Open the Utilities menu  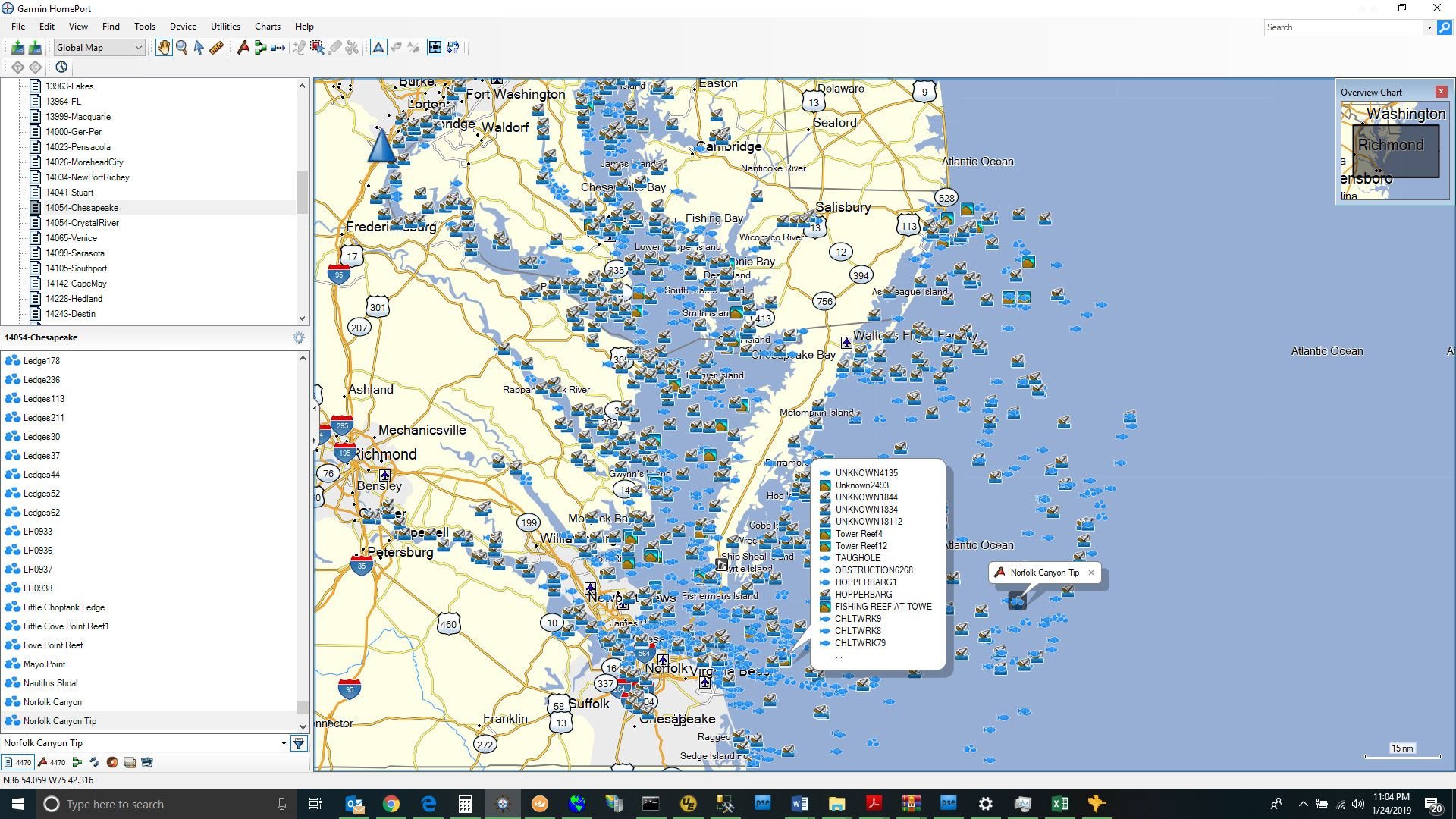225,27
